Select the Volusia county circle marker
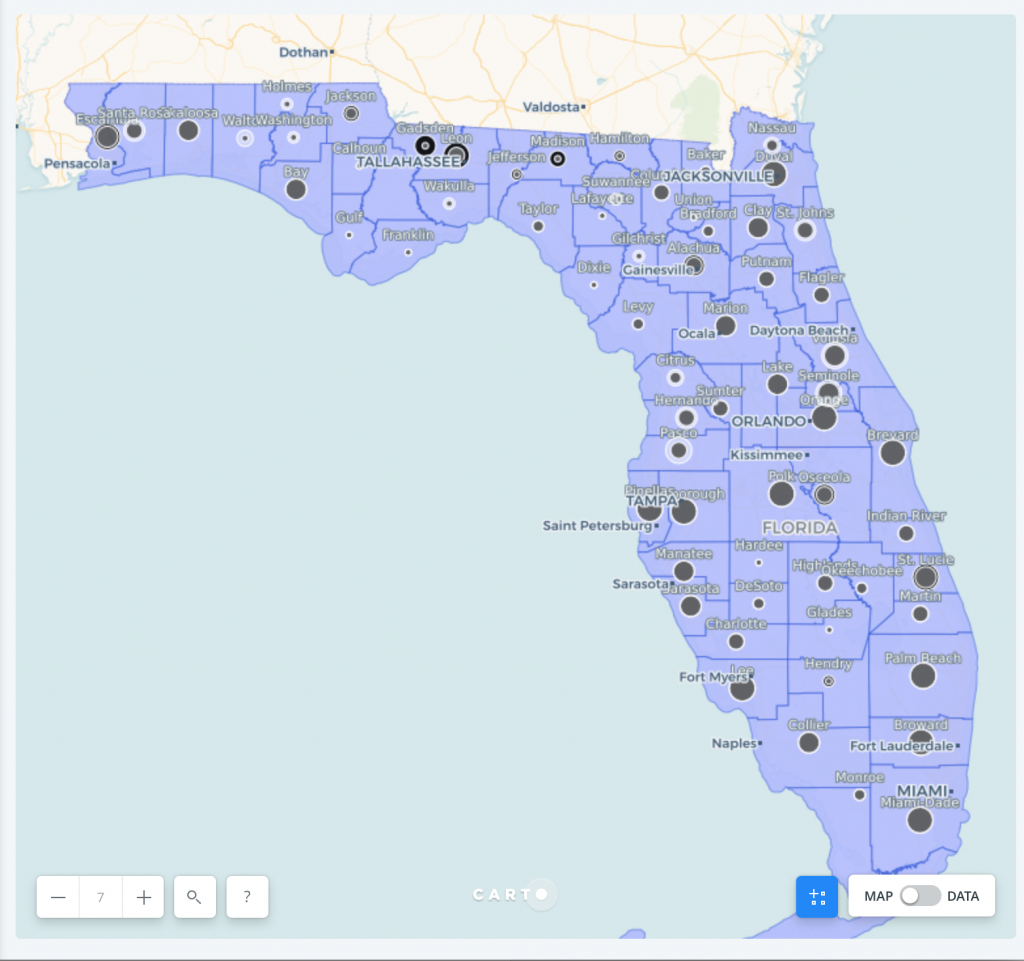Viewport: 1024px width, 961px height. click(x=835, y=355)
